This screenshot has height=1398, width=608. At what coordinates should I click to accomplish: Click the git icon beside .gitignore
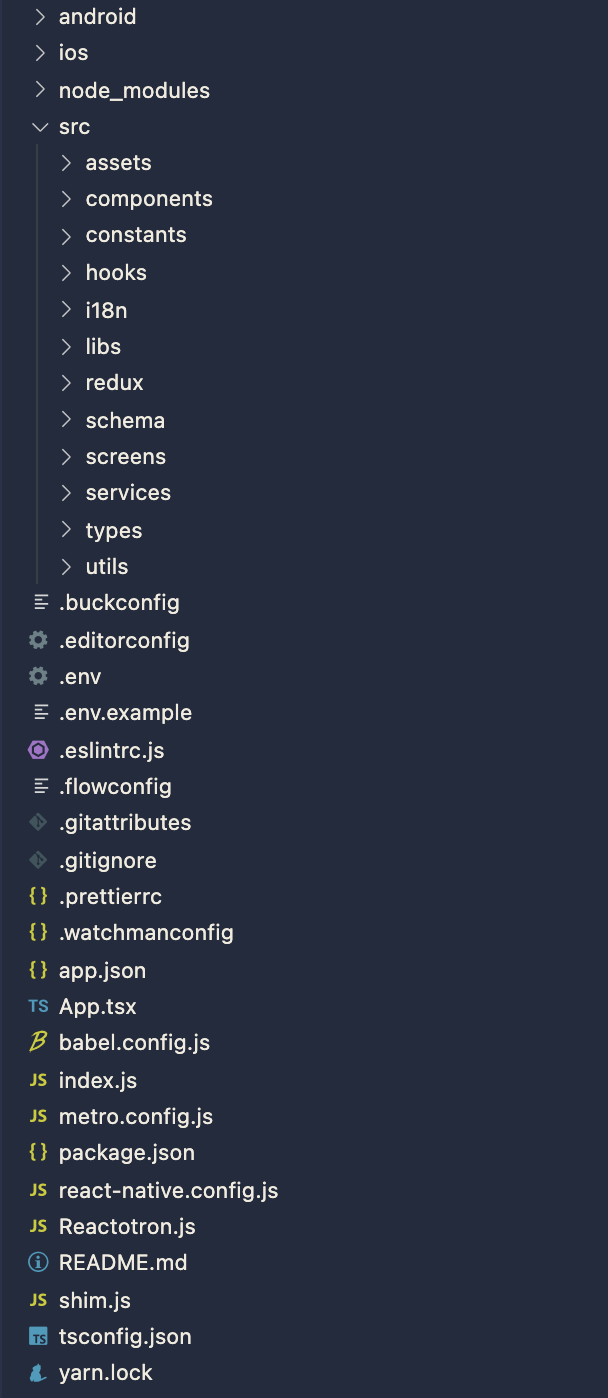point(38,860)
